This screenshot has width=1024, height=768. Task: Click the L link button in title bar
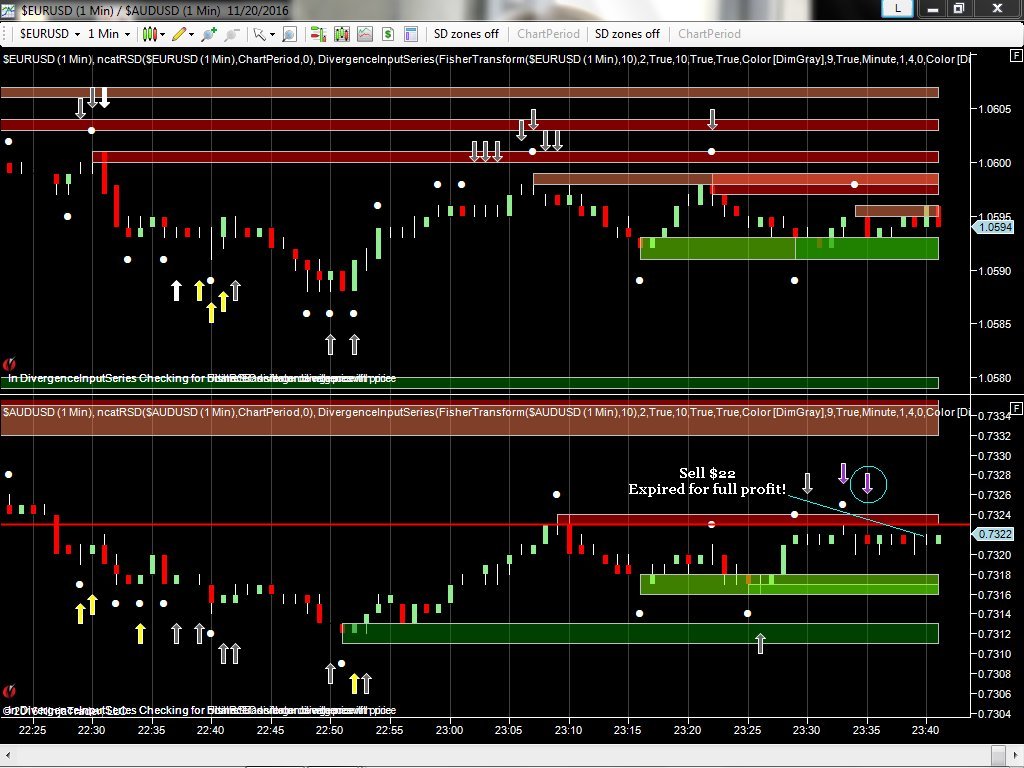pyautogui.click(x=897, y=8)
